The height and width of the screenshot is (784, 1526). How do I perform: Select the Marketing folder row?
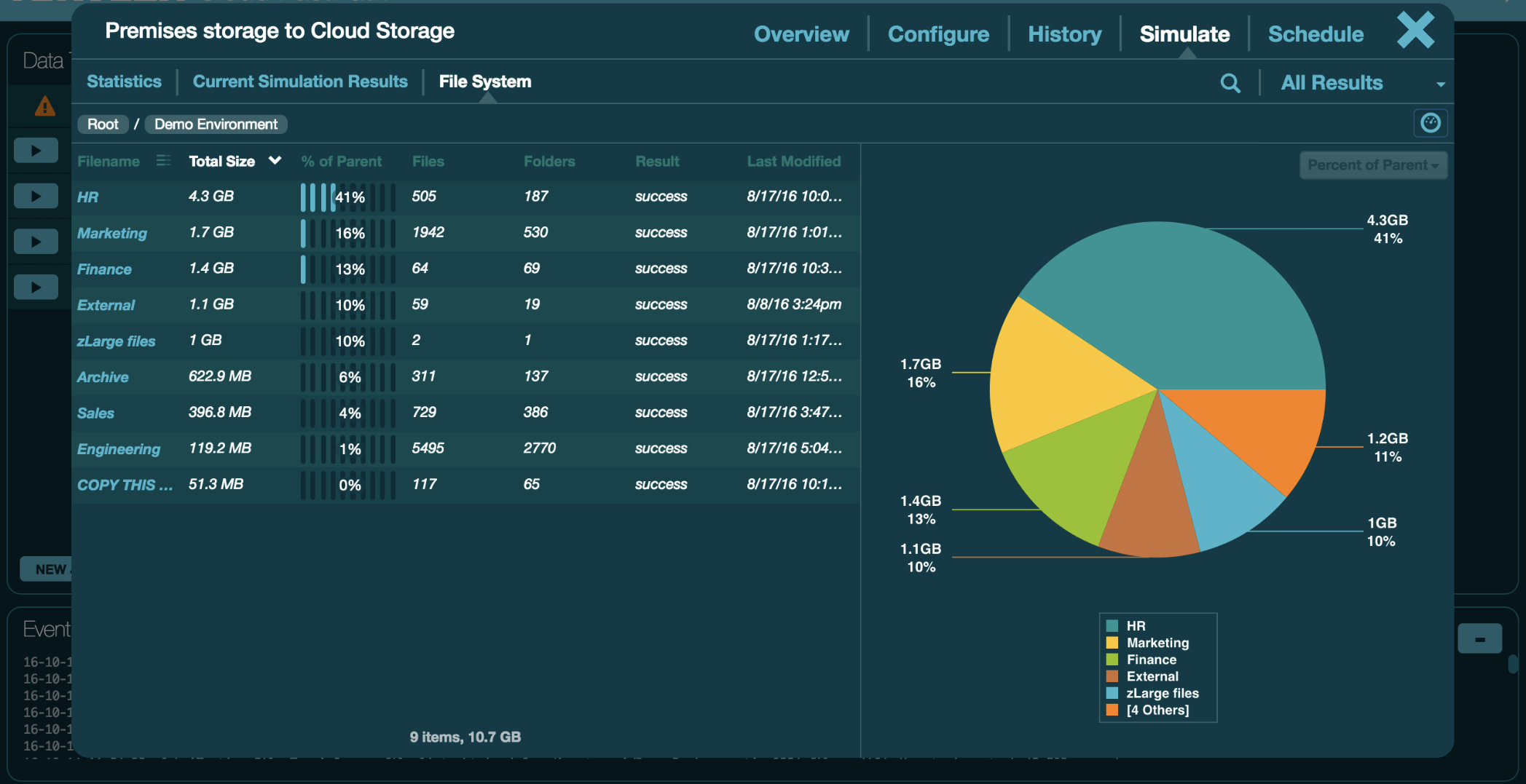pos(112,233)
